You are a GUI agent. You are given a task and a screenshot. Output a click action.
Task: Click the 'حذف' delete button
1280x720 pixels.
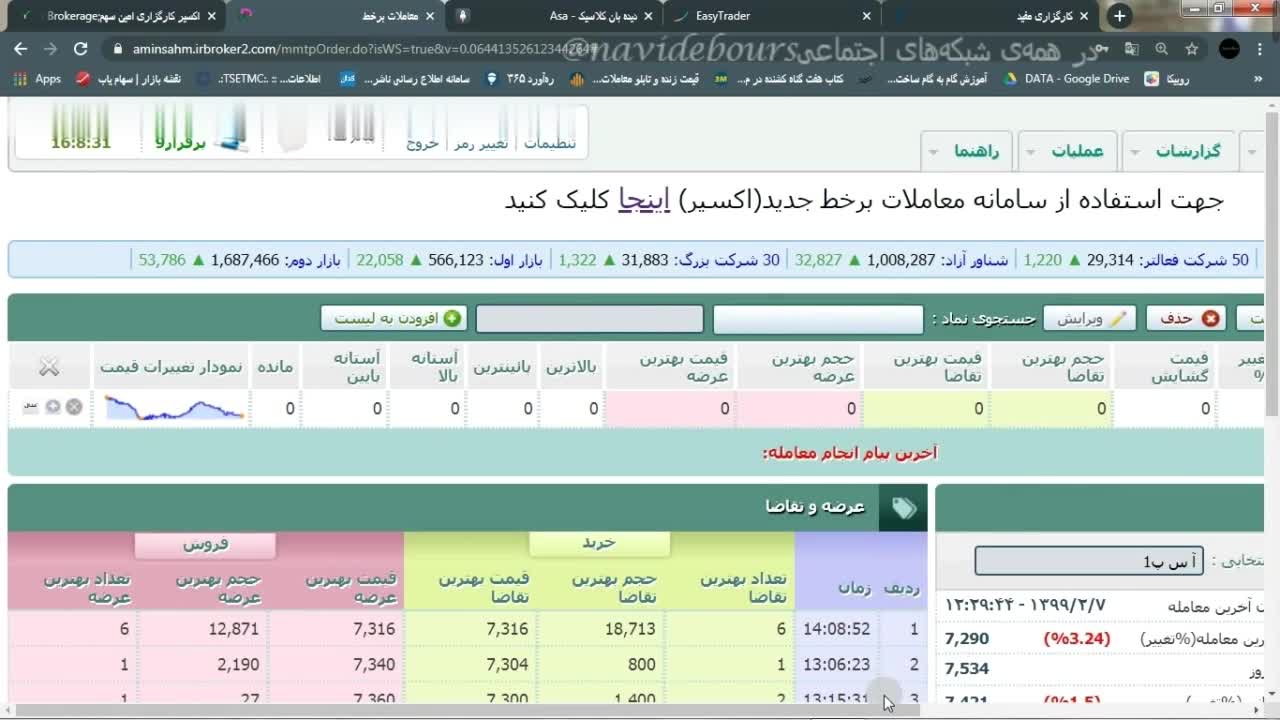(1186, 318)
